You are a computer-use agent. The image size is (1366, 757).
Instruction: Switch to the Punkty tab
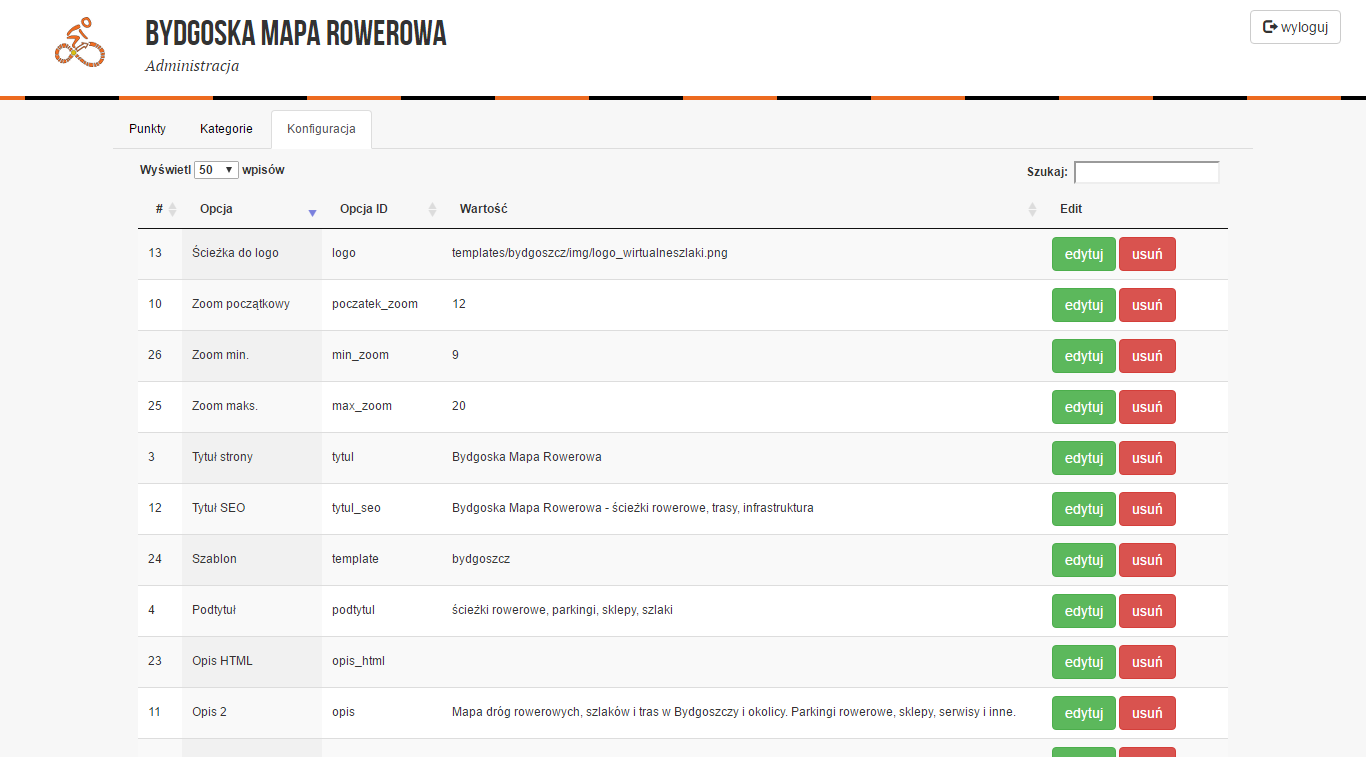pyautogui.click(x=147, y=129)
